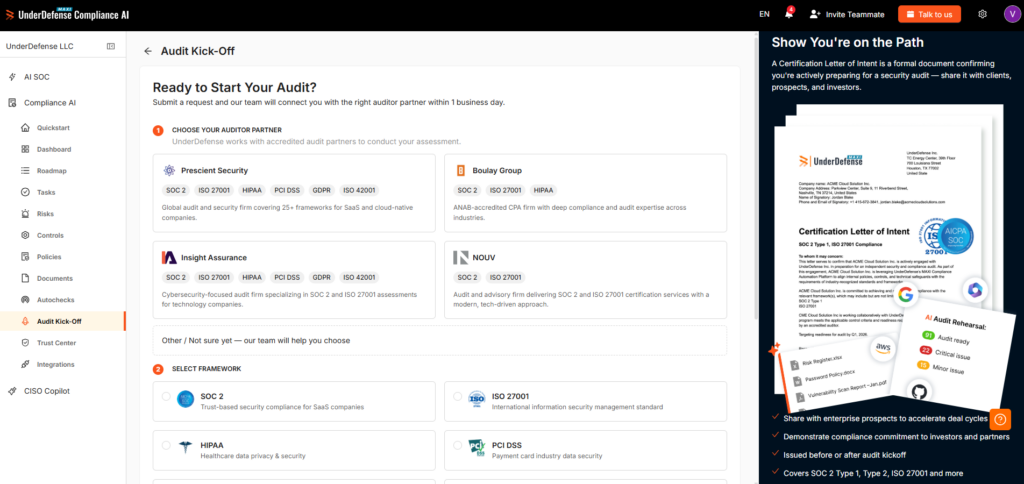This screenshot has height=484, width=1024.
Task: Click the Quickstart home icon
Action: (25, 128)
